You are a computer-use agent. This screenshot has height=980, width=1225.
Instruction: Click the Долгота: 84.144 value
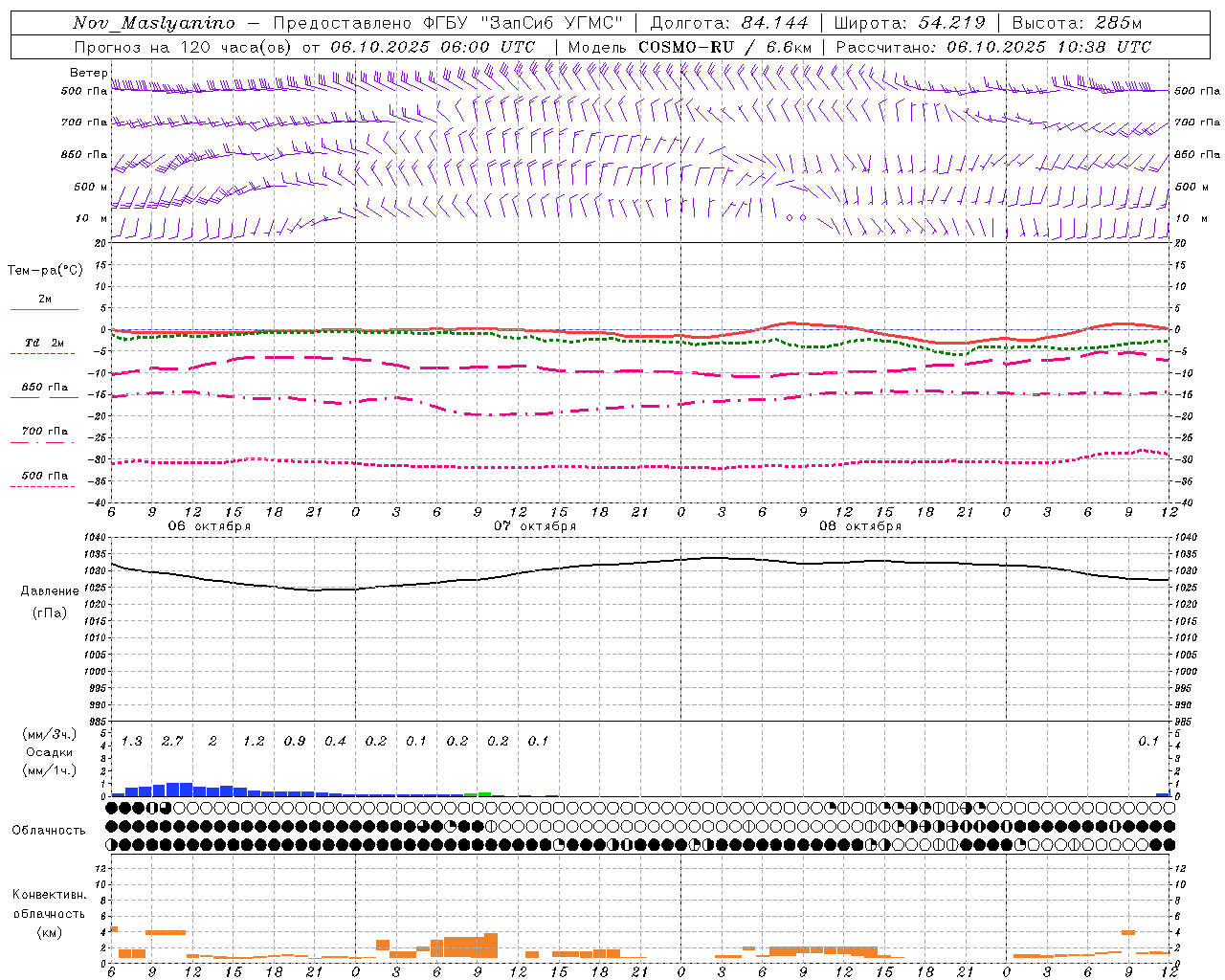click(x=729, y=23)
